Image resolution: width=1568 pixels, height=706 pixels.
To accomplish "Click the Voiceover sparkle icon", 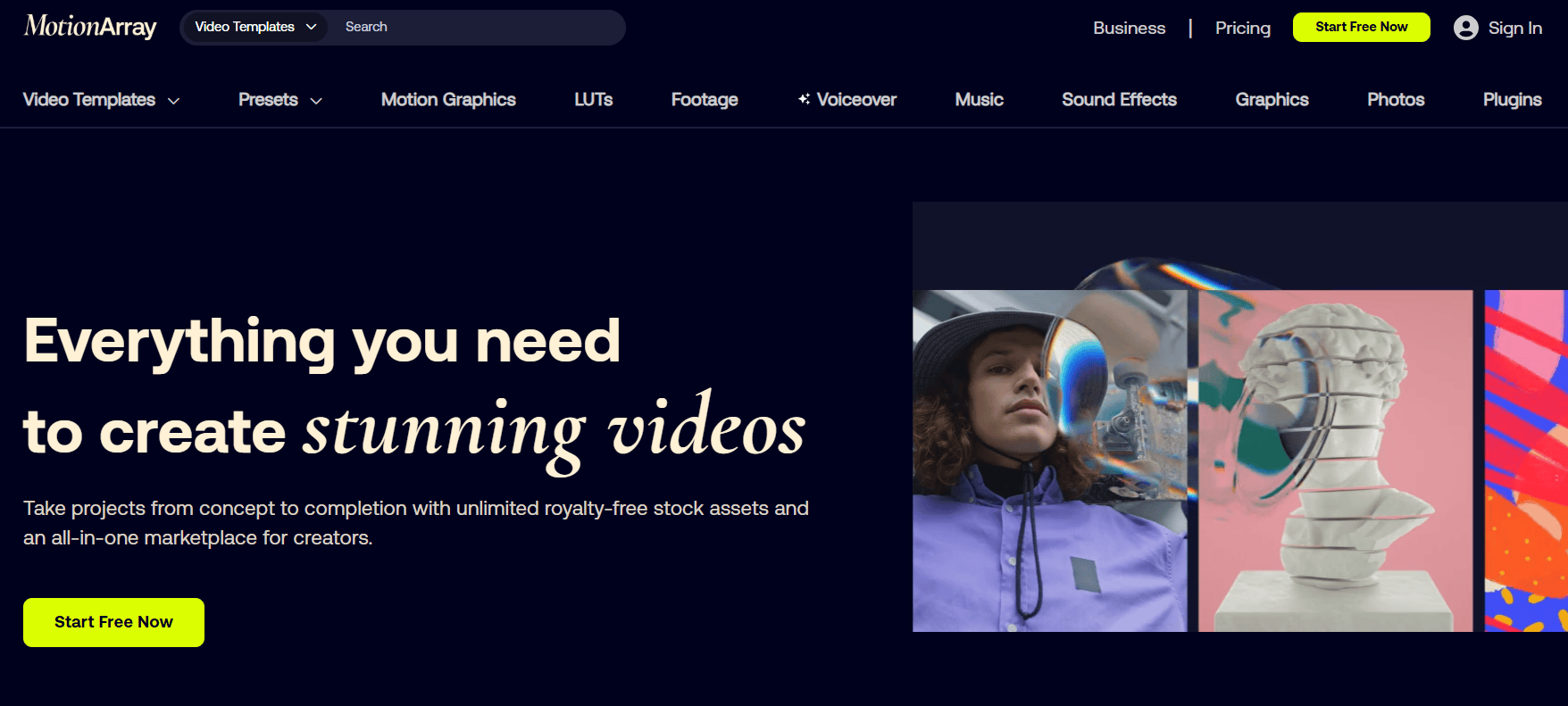I will click(x=804, y=99).
